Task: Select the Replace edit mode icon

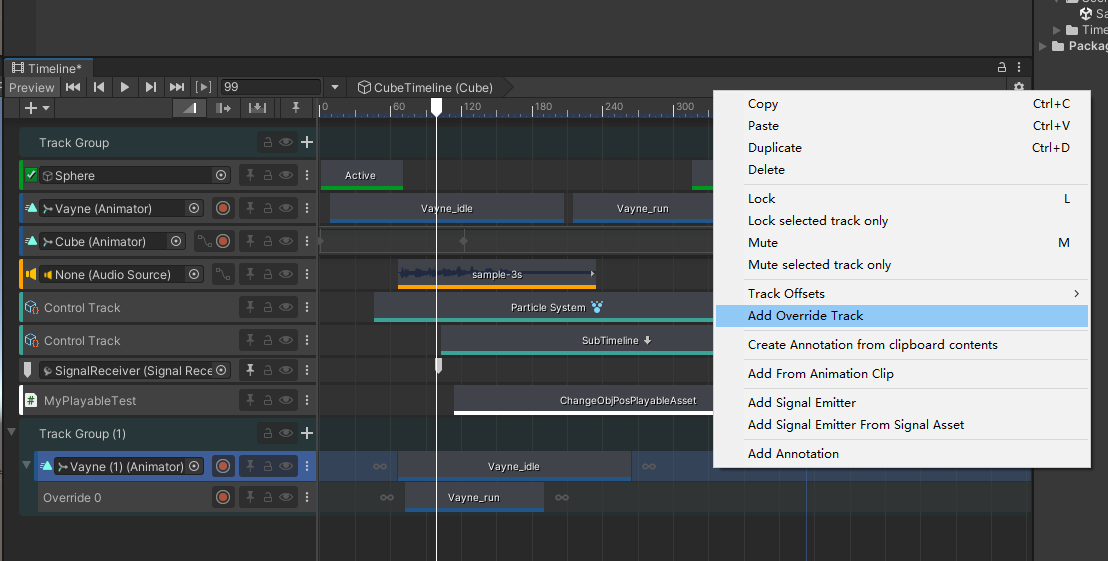Action: click(257, 108)
